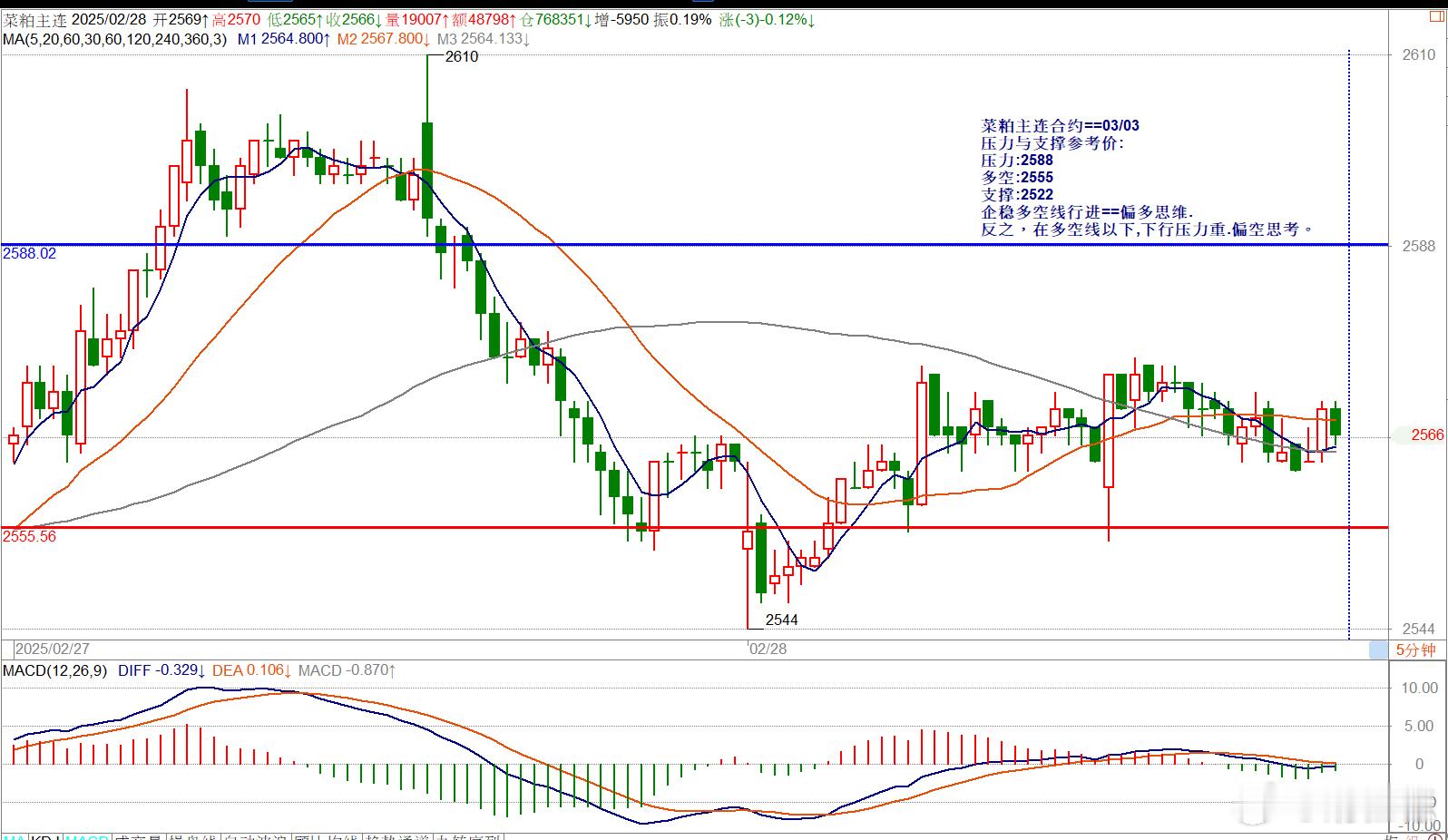This screenshot has height=840, width=1448.
Task: Click the annotation starting with 反之,在多空线以下
Action: [x=1147, y=230]
